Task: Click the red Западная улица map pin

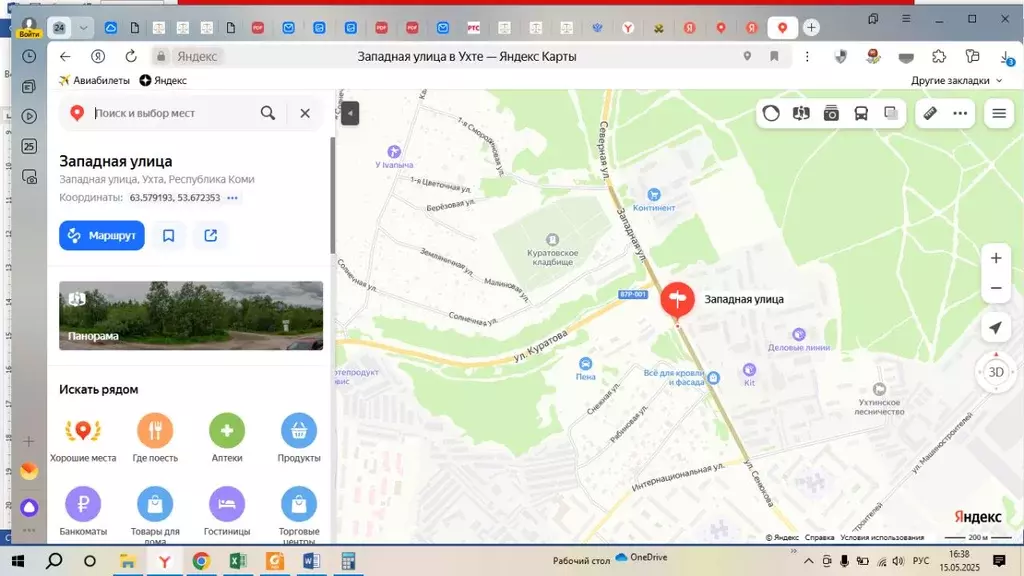Action: pos(677,300)
